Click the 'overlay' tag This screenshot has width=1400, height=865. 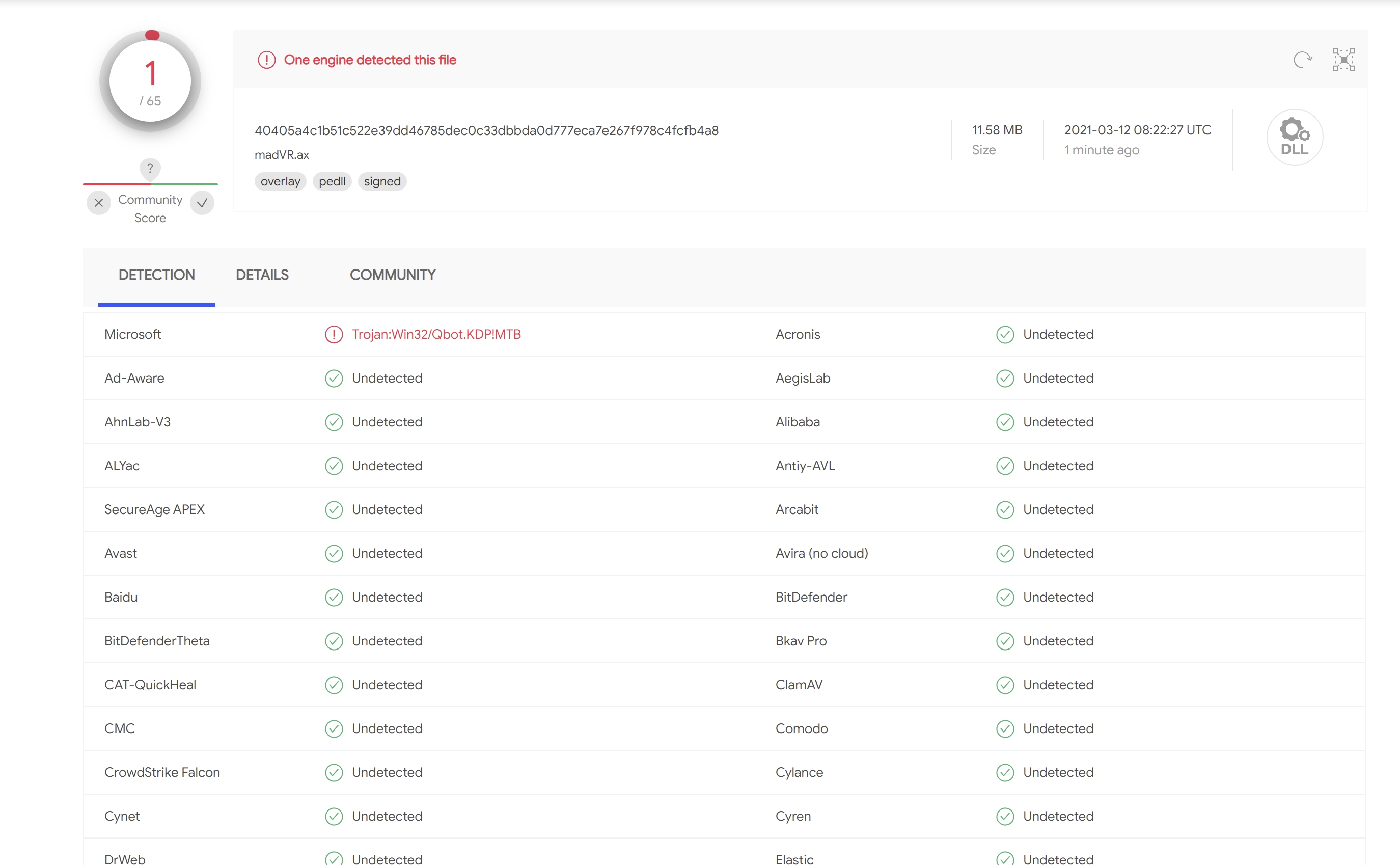(x=280, y=181)
